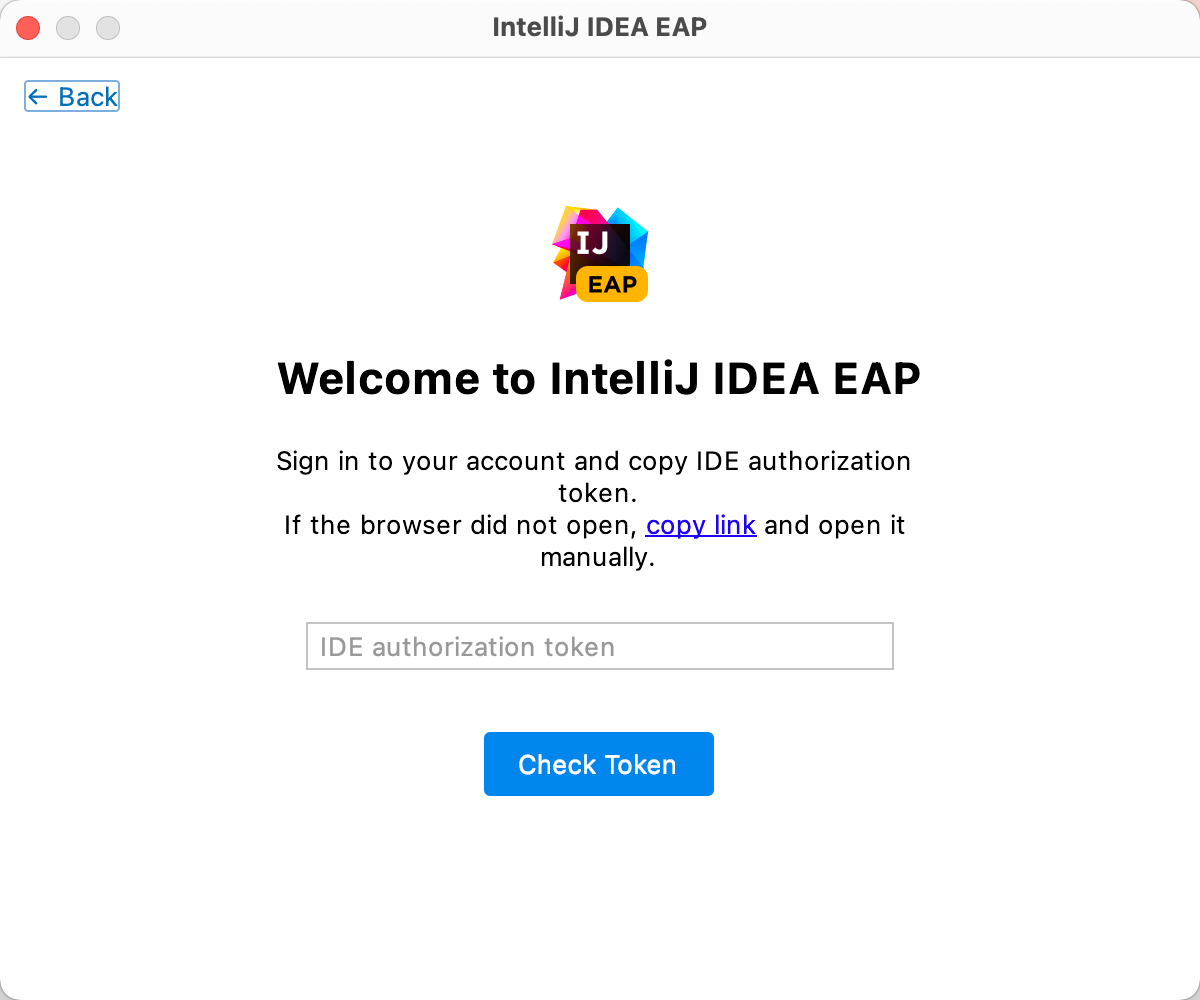Focus the IDE authorization token field
Image resolution: width=1200 pixels, height=1000 pixels.
pos(599,646)
